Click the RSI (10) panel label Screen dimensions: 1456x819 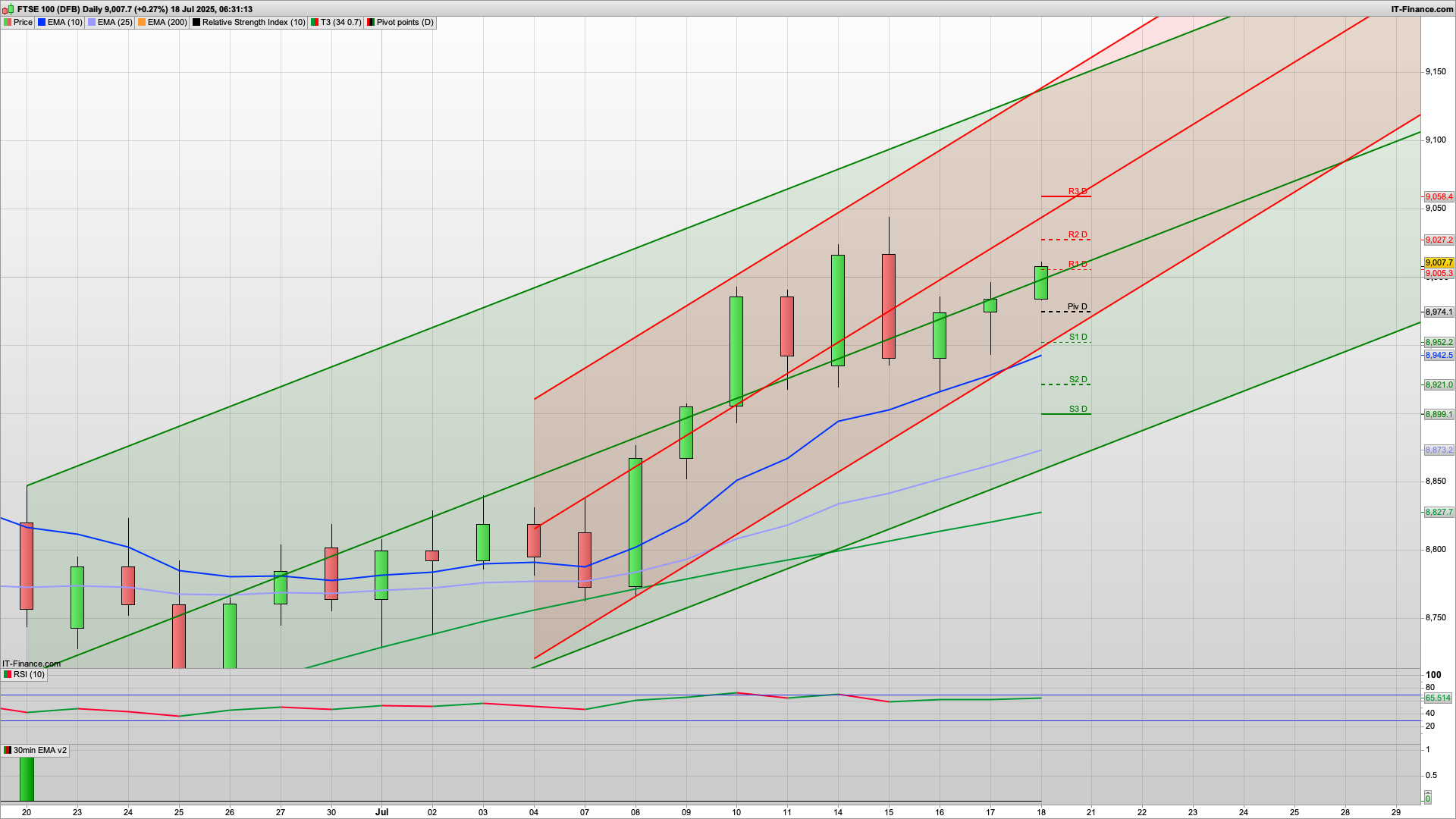(24, 674)
